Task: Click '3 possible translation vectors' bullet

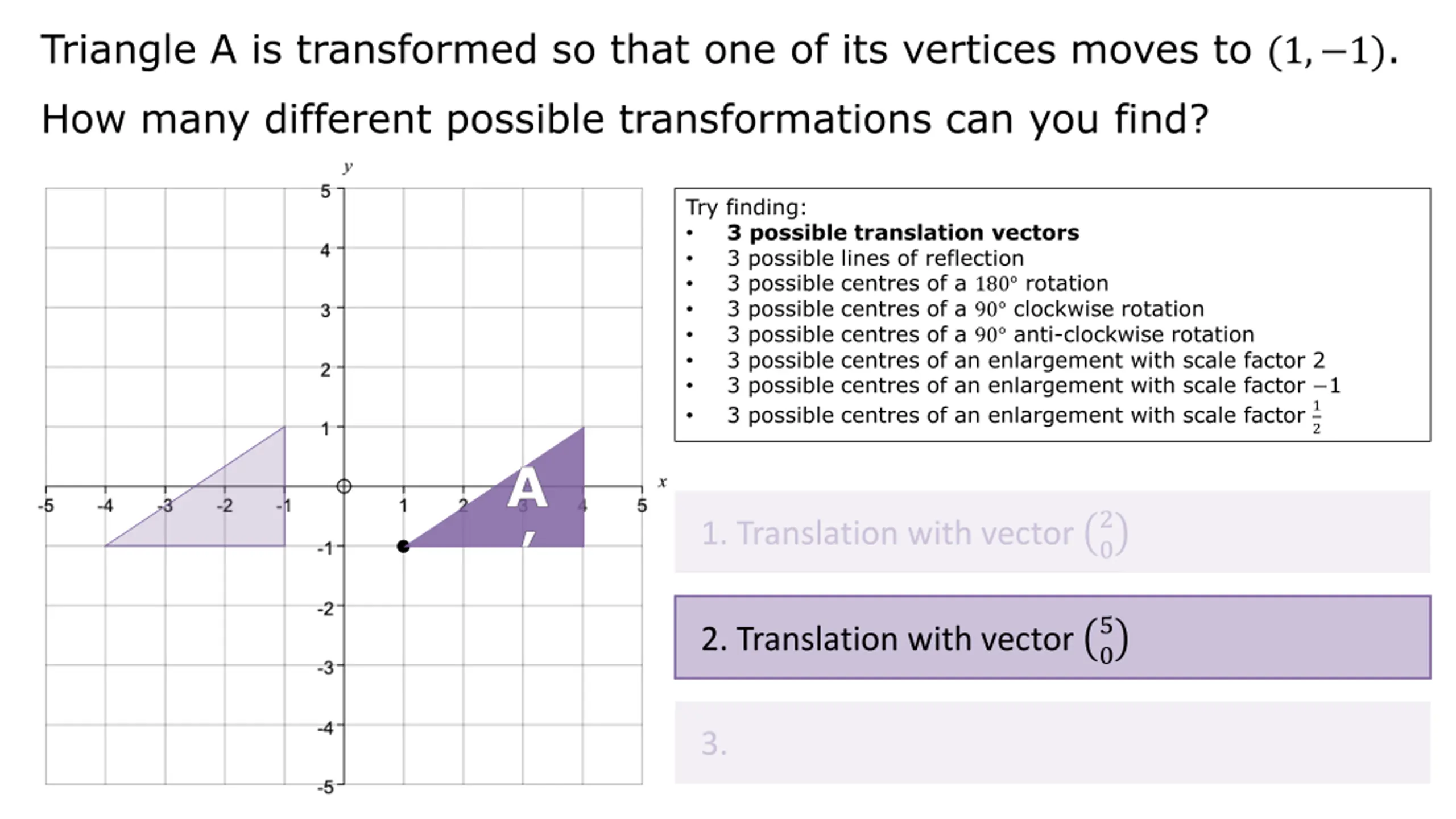Action: click(x=903, y=233)
